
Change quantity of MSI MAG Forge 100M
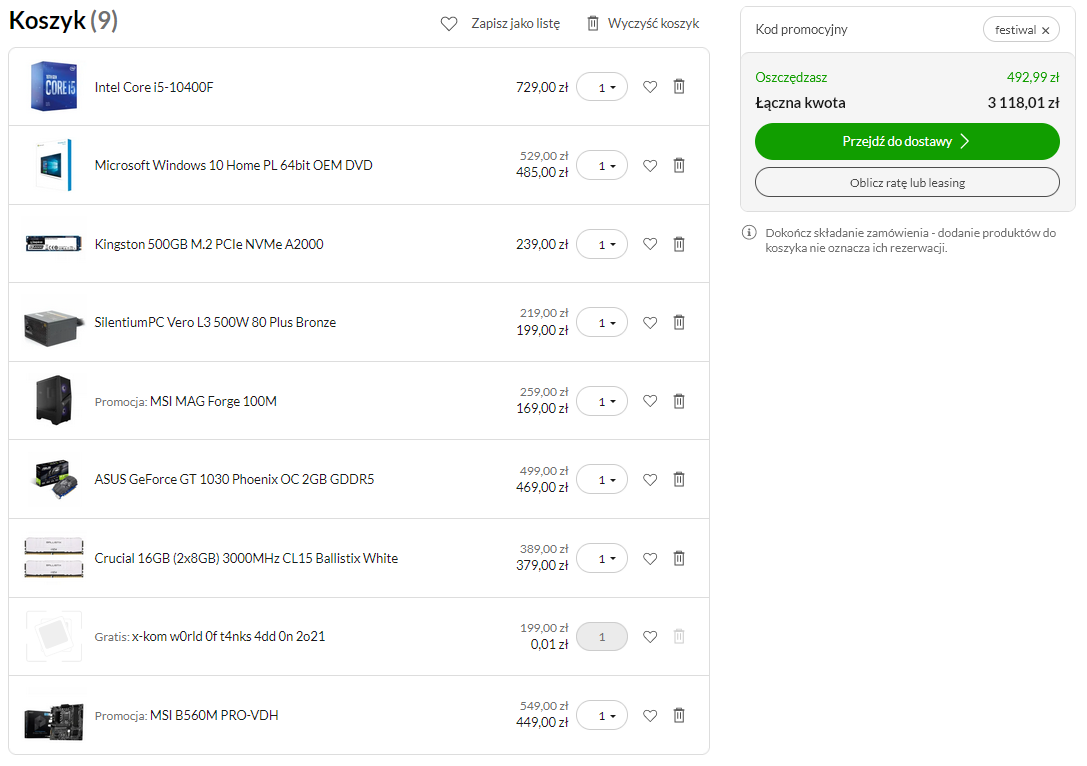coord(602,401)
